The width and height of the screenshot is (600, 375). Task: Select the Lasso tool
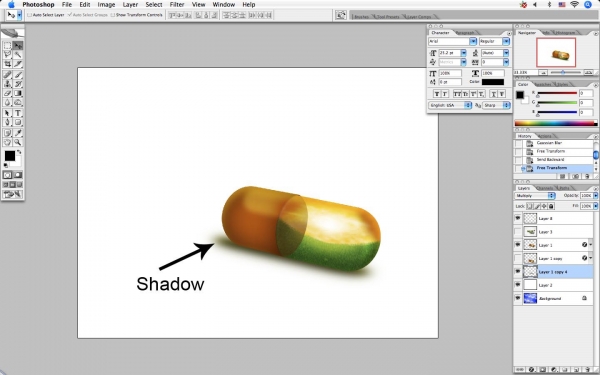[7, 55]
